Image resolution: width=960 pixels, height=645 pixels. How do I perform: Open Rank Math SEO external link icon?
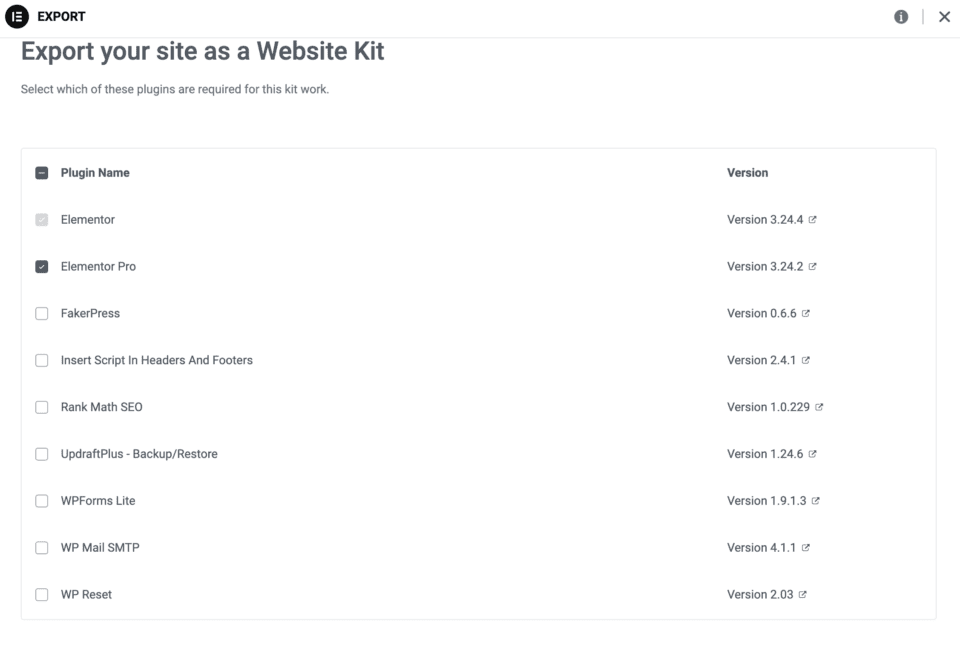[x=820, y=407]
